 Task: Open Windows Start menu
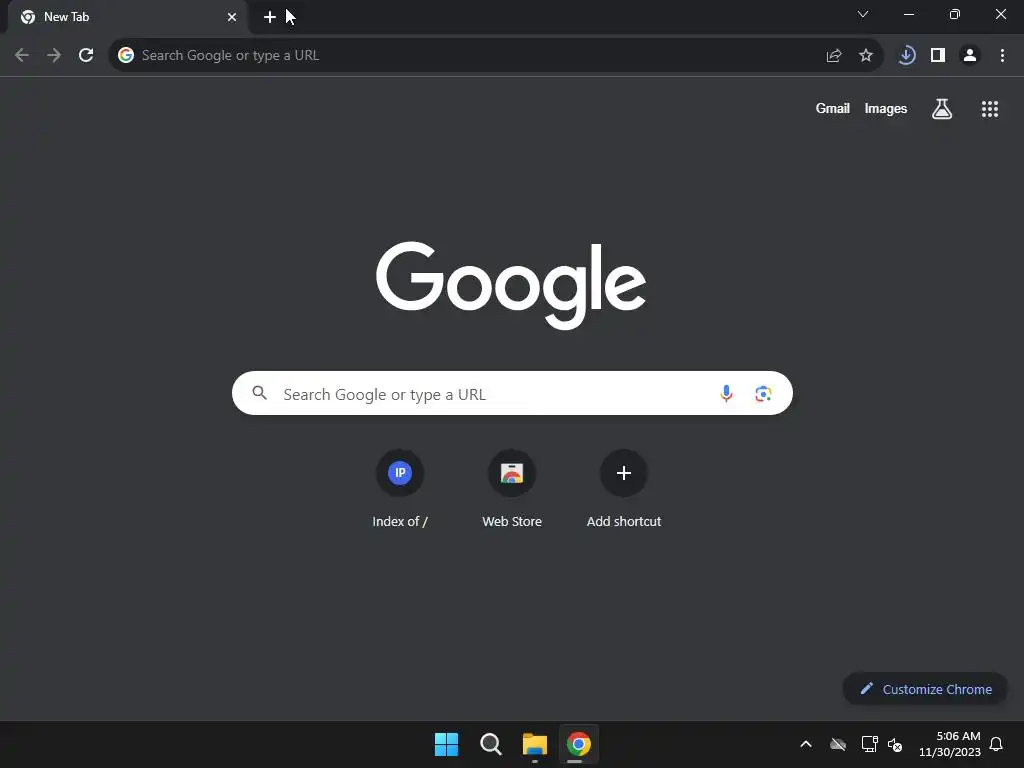(x=447, y=744)
